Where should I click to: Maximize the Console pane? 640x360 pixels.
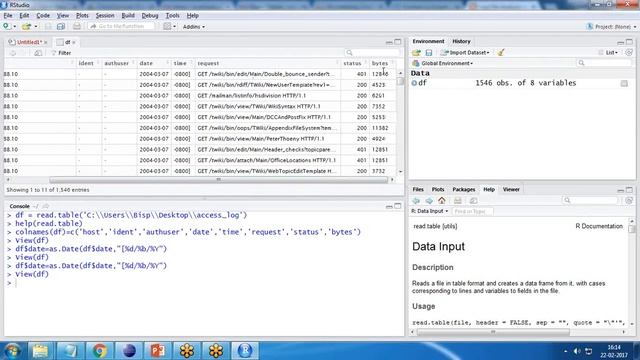pyautogui.click(x=398, y=206)
